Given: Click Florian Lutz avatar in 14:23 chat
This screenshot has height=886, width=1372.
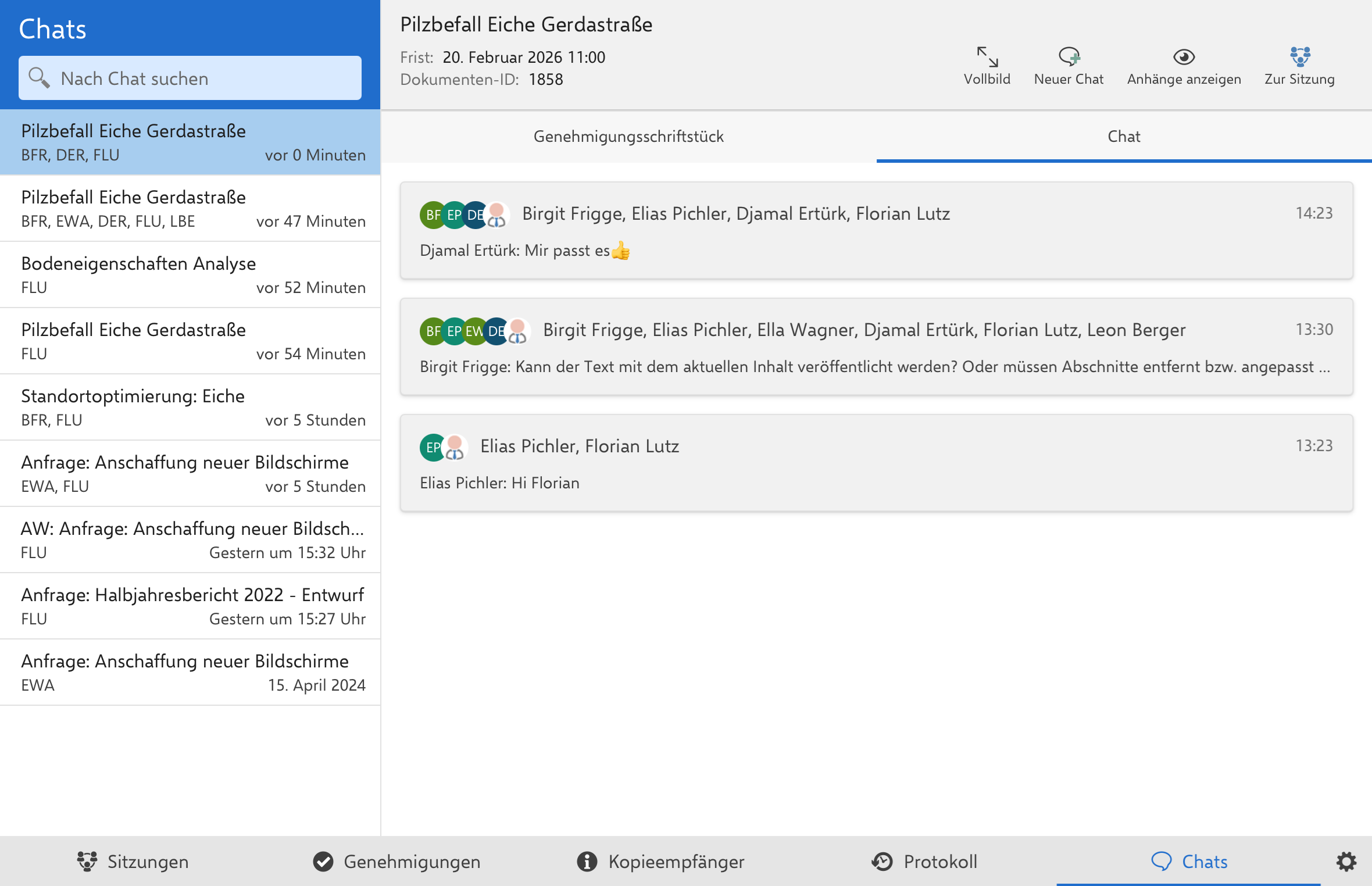Looking at the screenshot, I should (x=497, y=215).
